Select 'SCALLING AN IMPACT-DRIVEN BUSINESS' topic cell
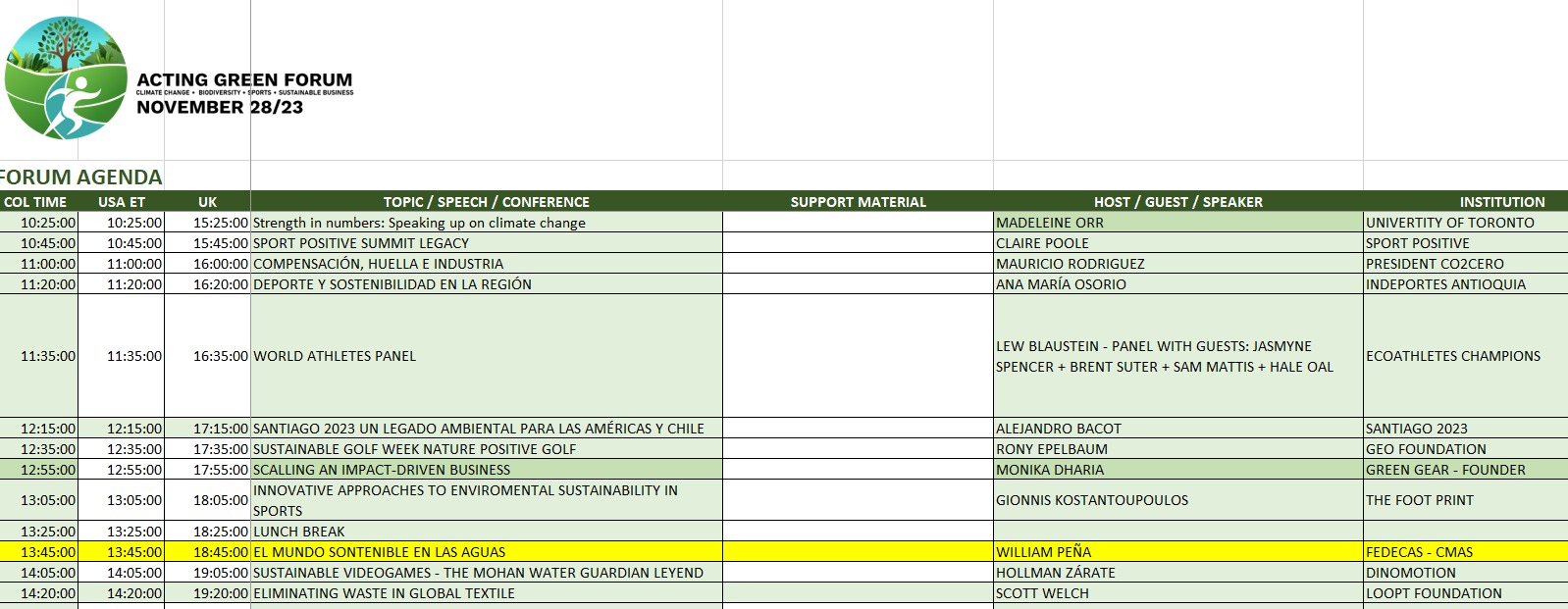This screenshot has width=1568, height=609. [487, 470]
